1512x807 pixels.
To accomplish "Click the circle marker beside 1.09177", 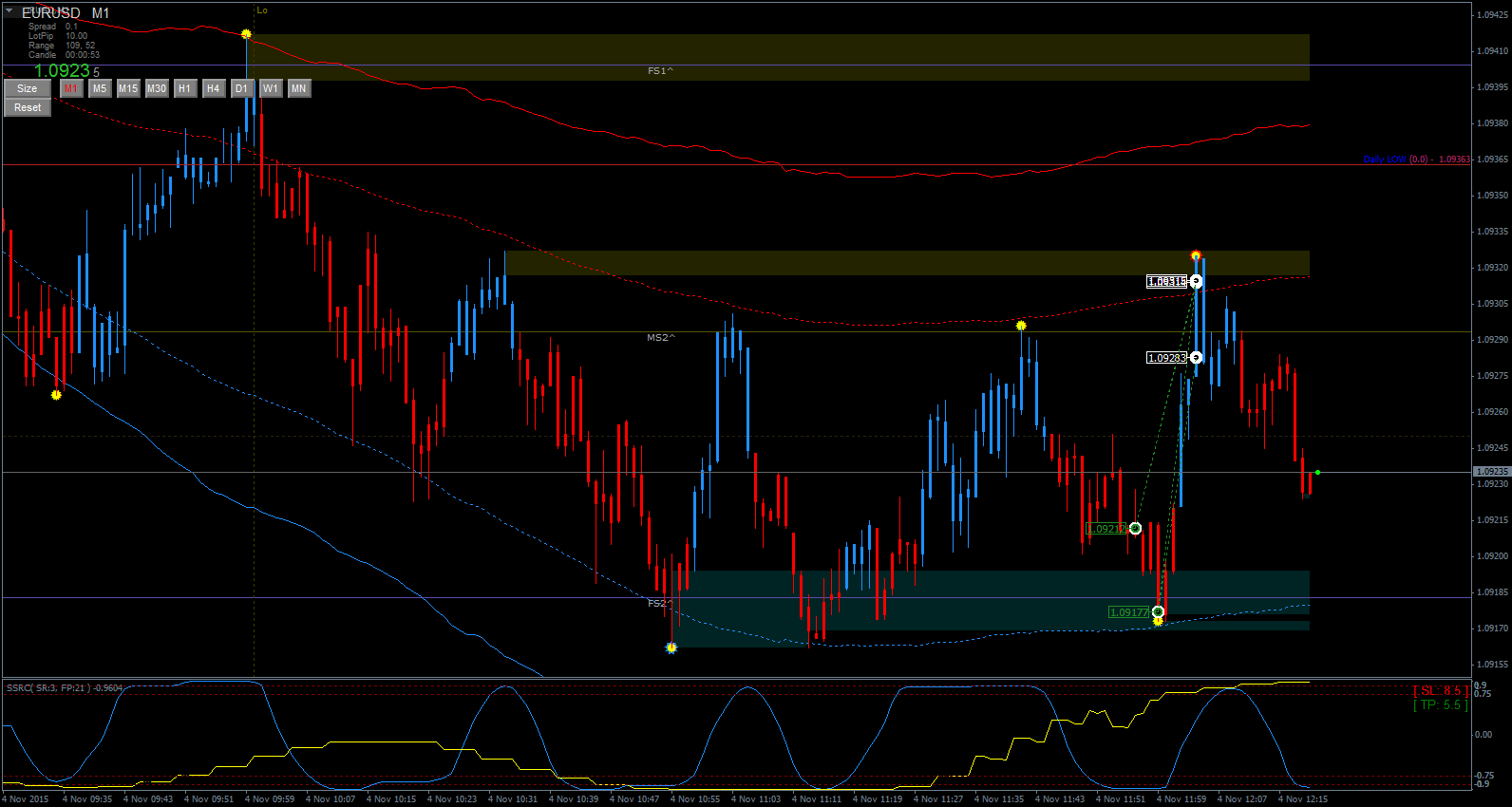I will (1158, 611).
